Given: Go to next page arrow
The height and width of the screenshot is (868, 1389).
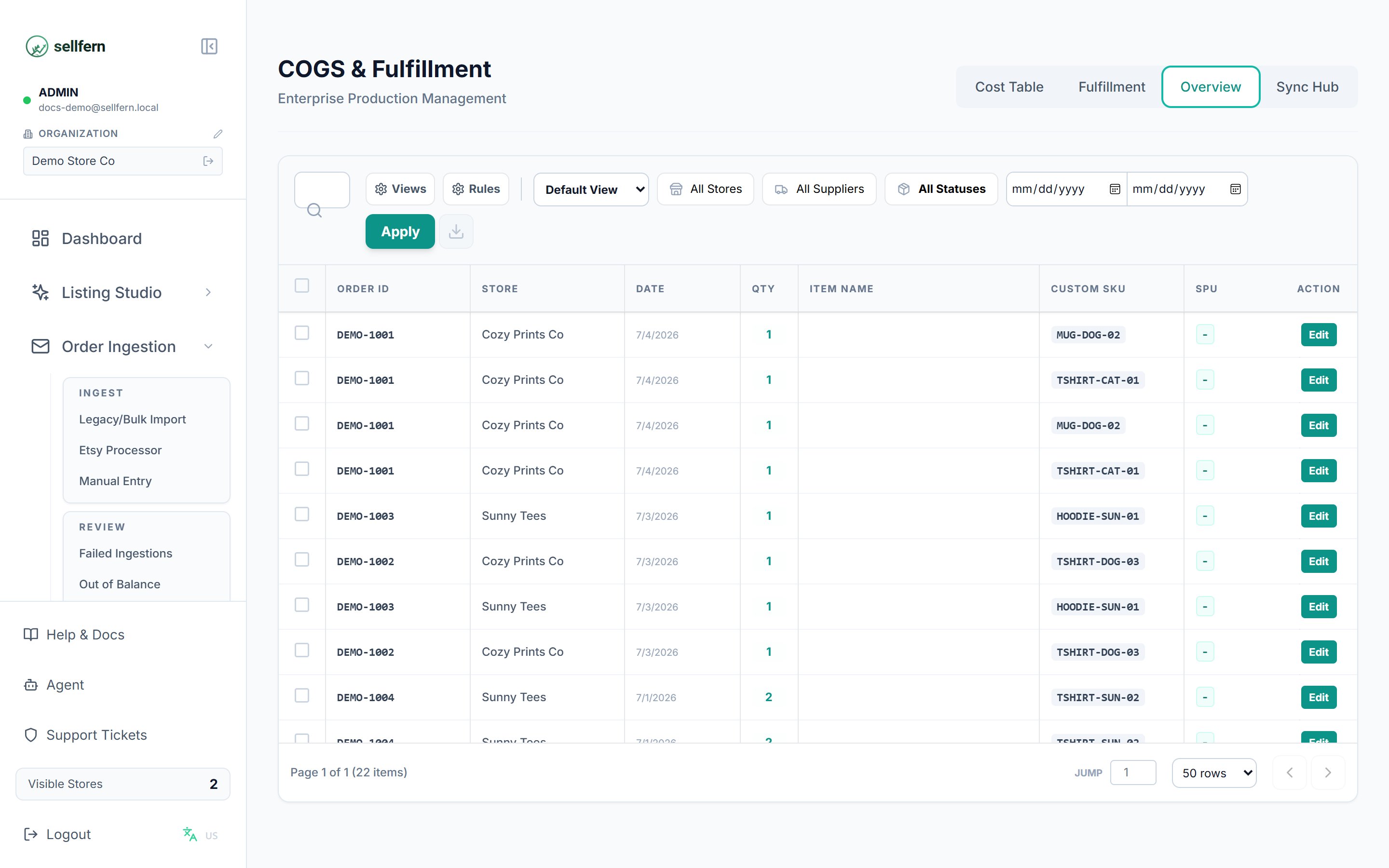Looking at the screenshot, I should [x=1328, y=773].
